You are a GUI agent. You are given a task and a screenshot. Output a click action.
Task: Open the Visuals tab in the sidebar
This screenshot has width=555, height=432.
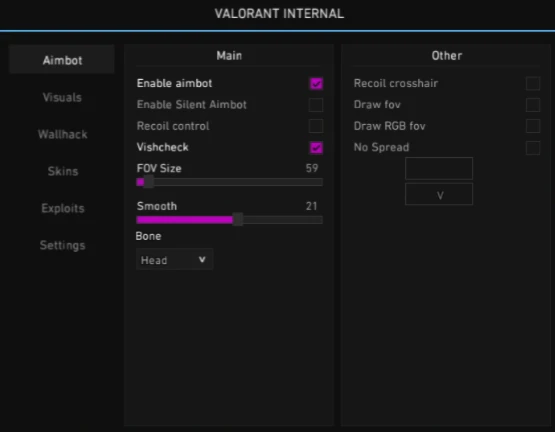[x=62, y=97]
